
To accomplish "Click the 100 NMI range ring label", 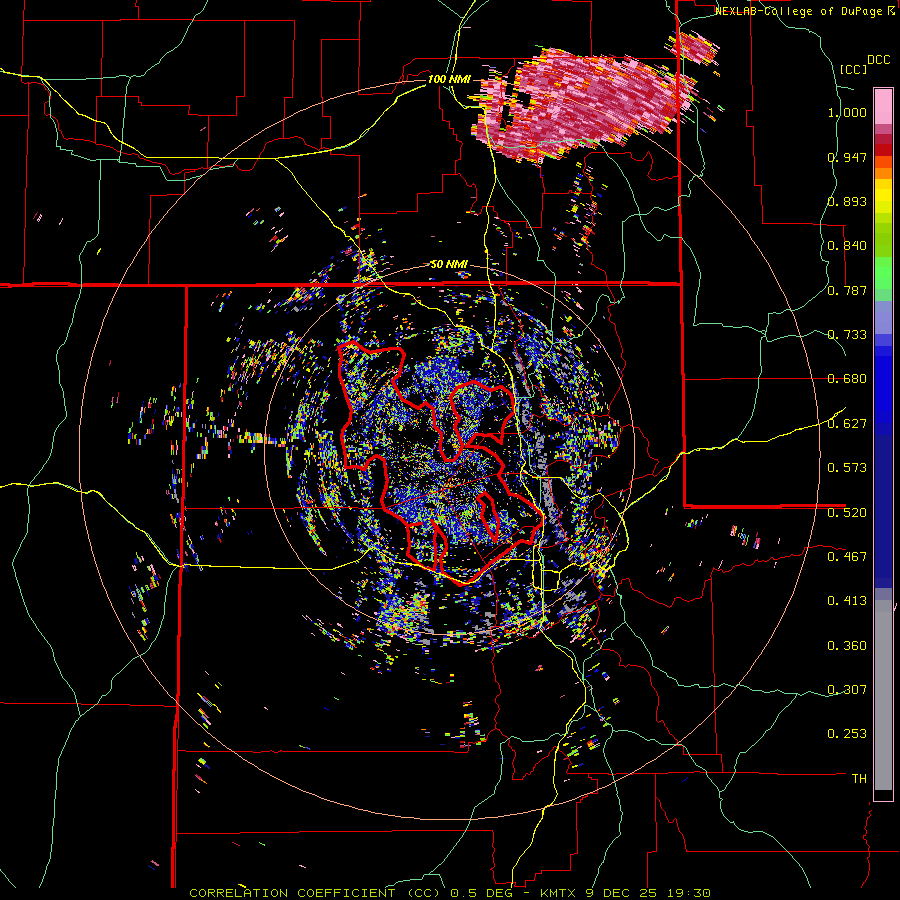I will click(x=449, y=79).
